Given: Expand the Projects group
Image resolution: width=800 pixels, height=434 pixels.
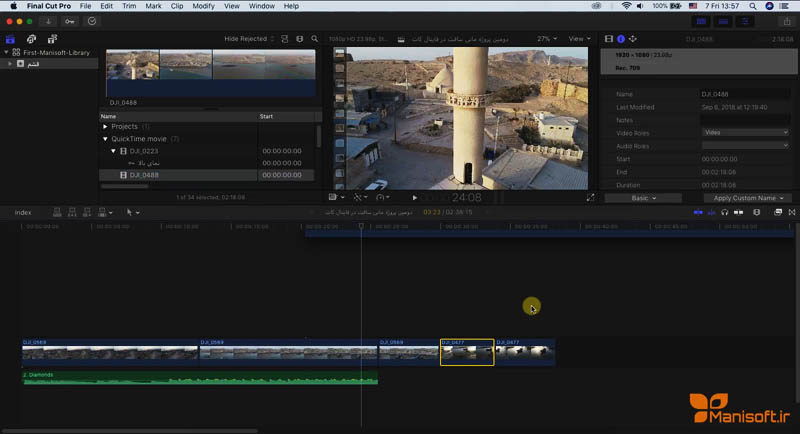Looking at the screenshot, I should (x=106, y=126).
